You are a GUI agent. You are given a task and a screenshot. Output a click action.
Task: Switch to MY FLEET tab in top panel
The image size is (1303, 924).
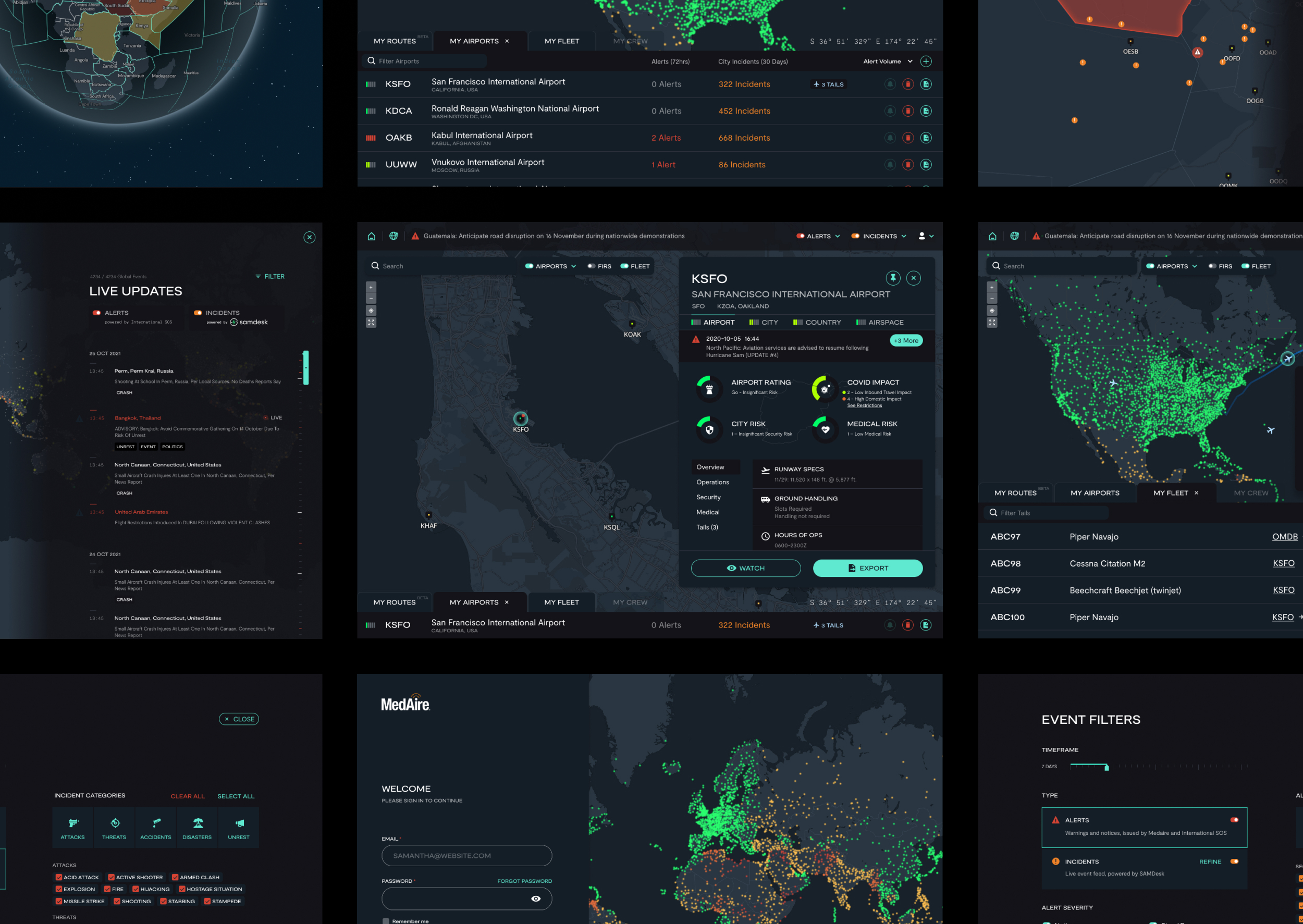click(561, 41)
